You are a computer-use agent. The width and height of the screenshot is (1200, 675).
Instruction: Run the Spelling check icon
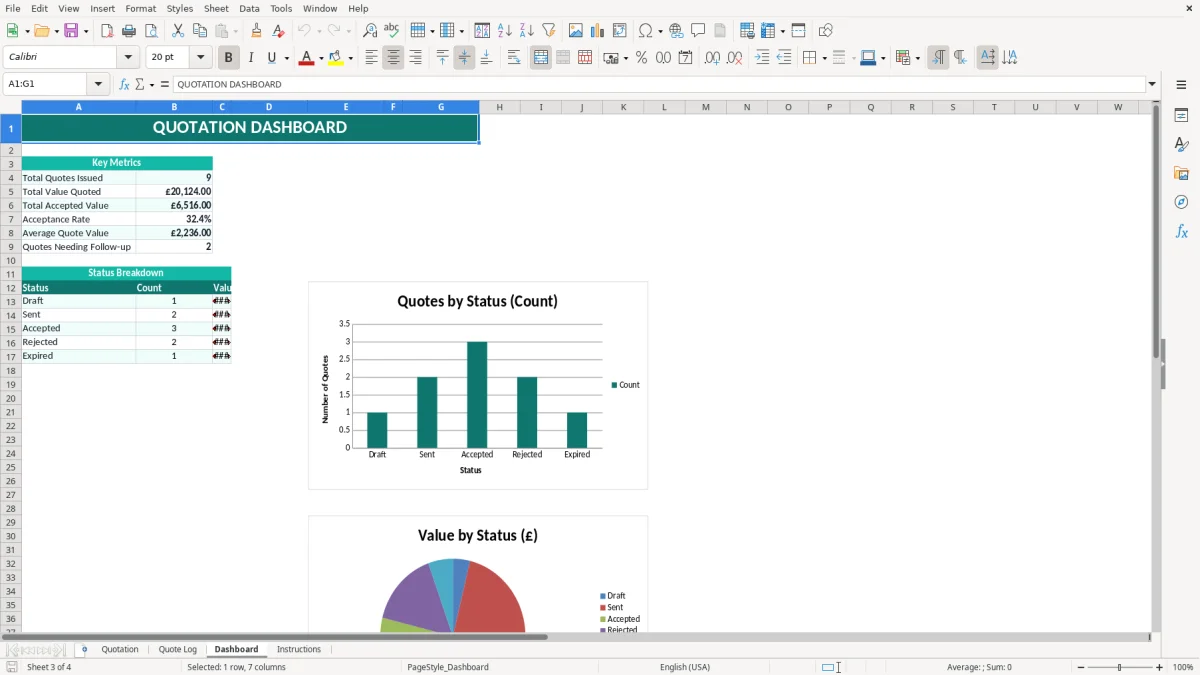click(x=392, y=31)
